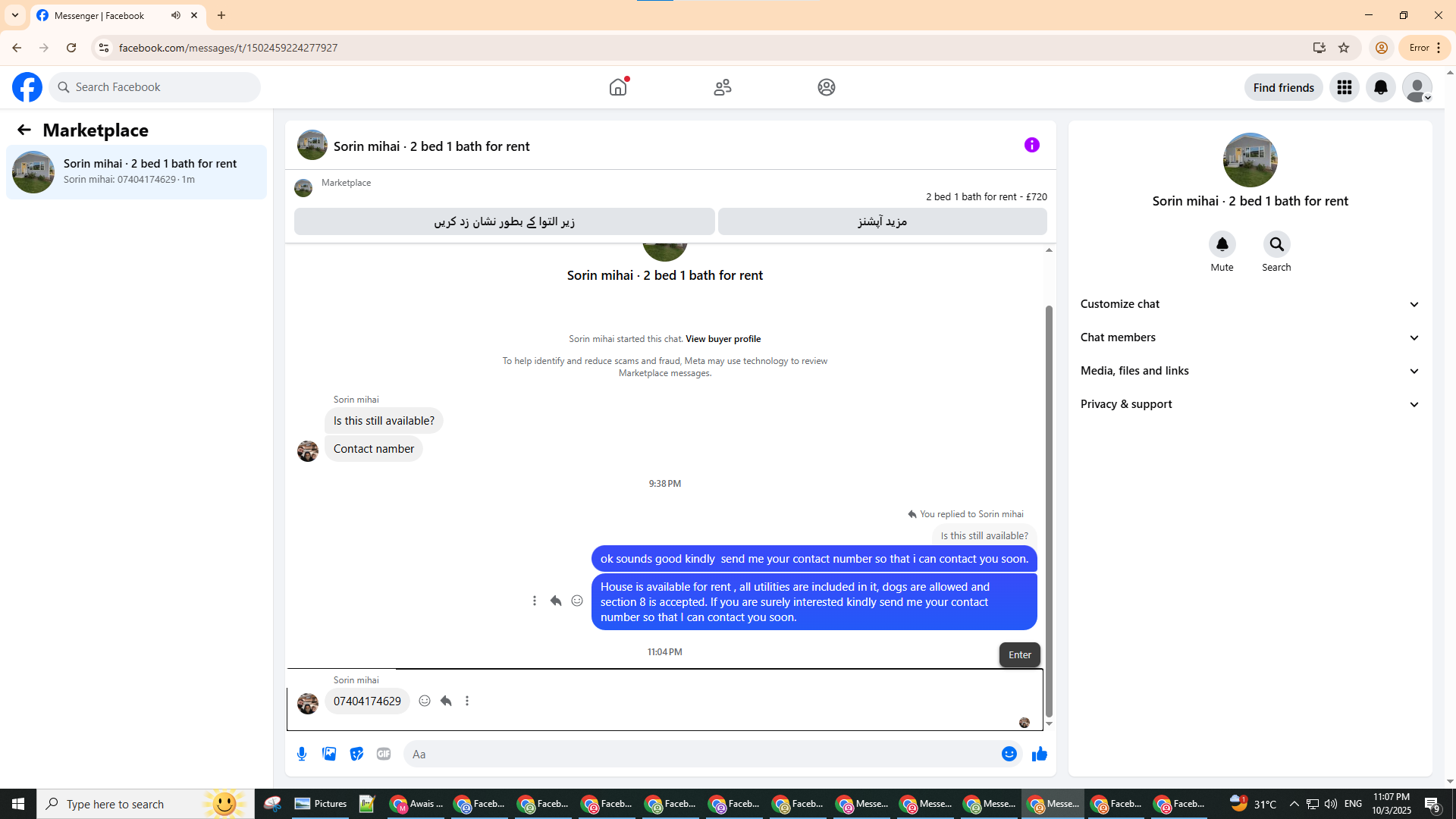Open the Facebook logo home link

[27, 87]
